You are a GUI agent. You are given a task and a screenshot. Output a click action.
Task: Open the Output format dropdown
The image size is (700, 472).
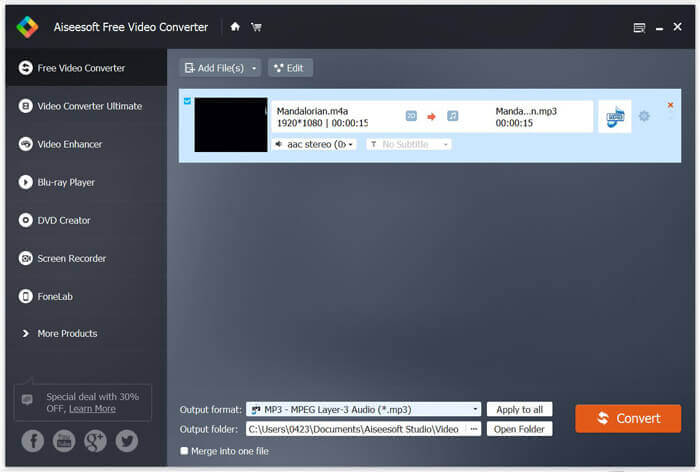[x=363, y=409]
